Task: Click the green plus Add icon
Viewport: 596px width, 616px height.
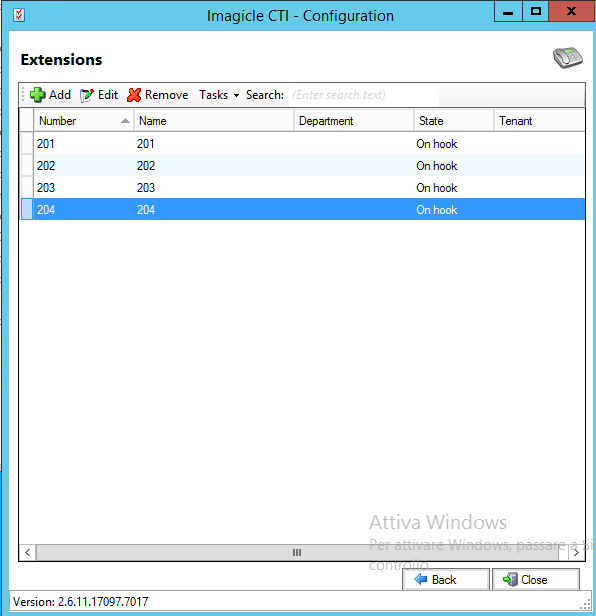Action: (x=37, y=95)
